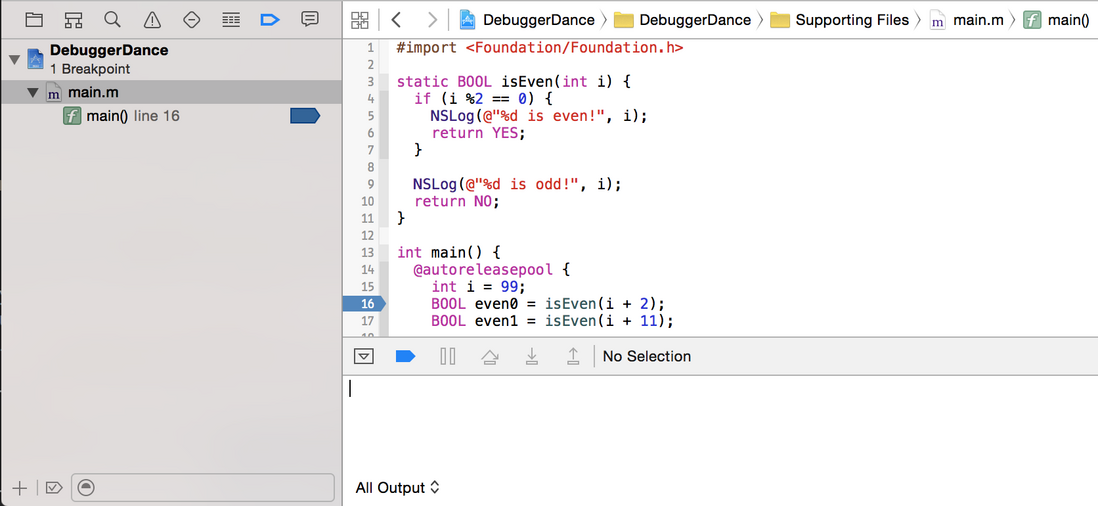Toggle the main() breakpoint arrow in the navigator

click(305, 116)
